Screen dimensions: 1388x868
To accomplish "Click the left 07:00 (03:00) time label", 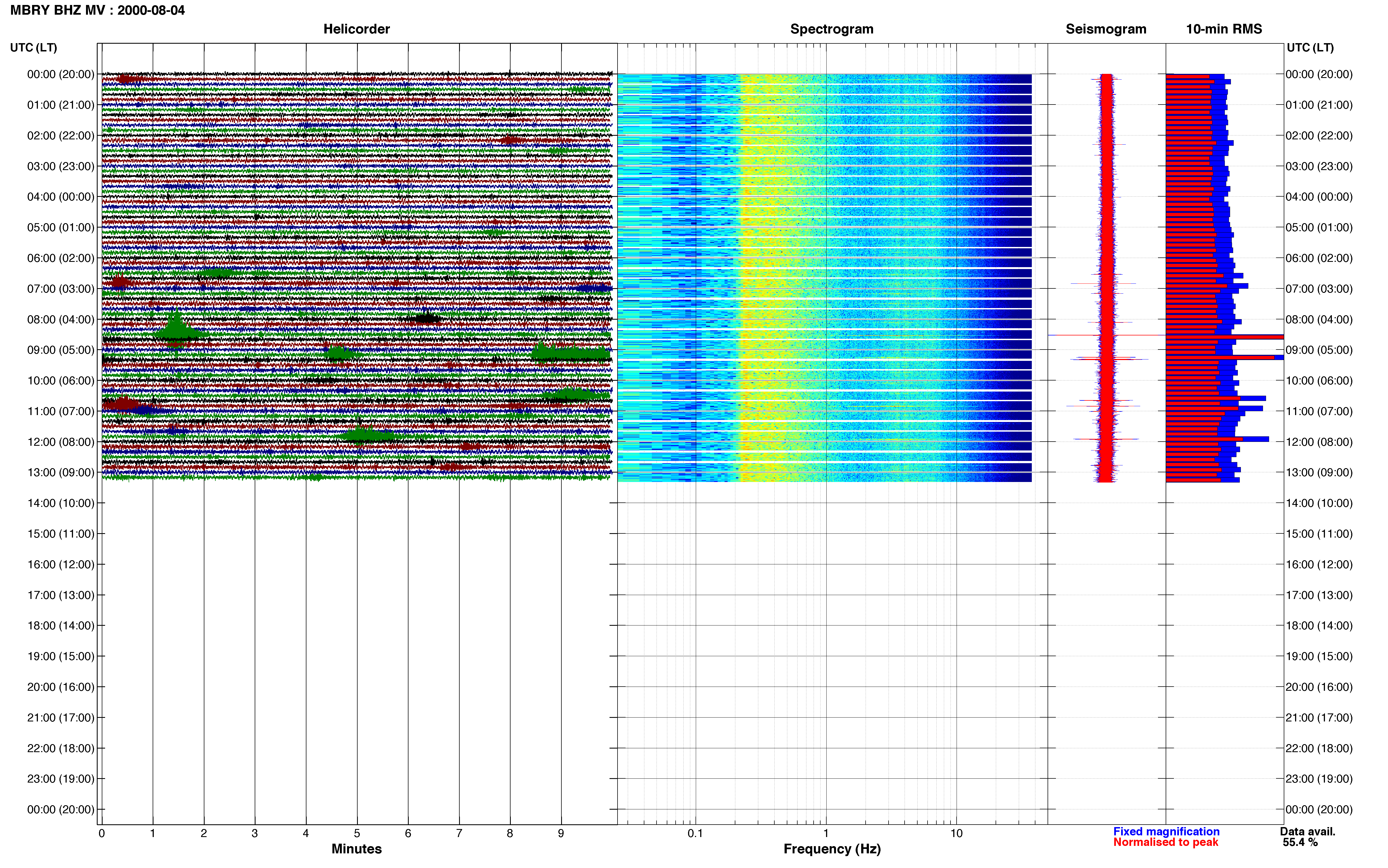I will coord(61,288).
